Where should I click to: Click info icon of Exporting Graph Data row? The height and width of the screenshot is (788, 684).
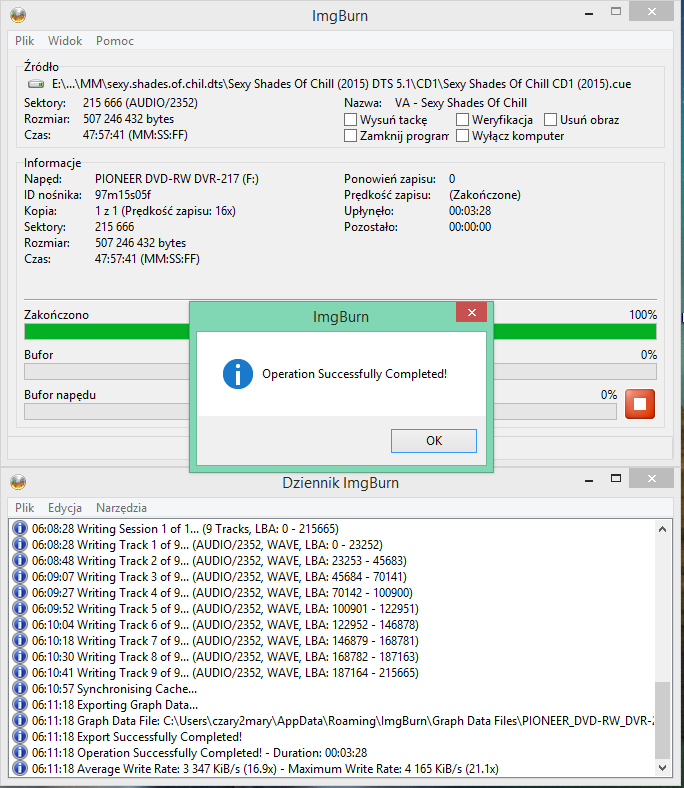(x=20, y=705)
